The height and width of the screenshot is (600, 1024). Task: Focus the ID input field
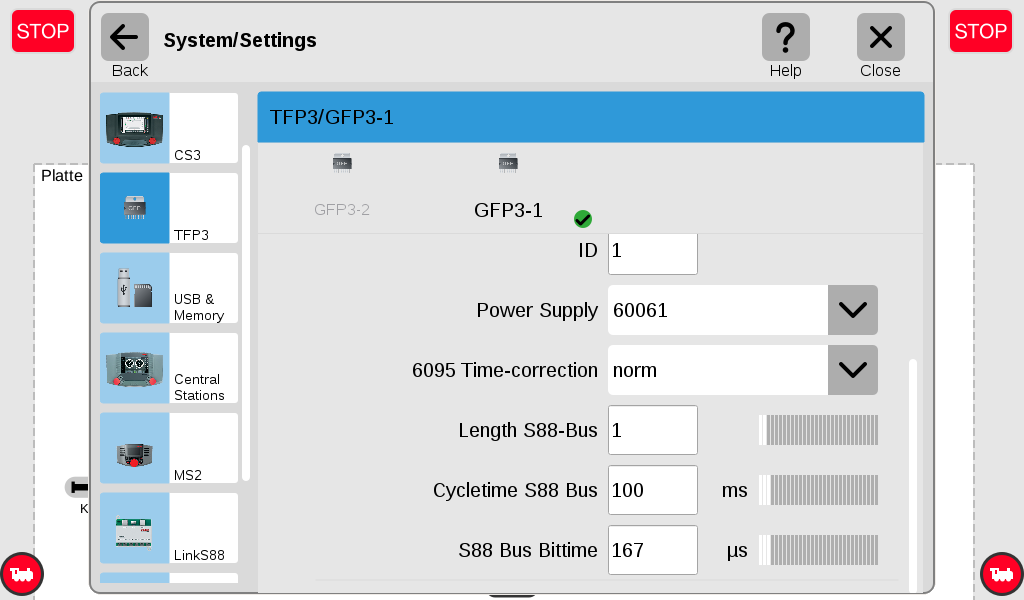pos(652,252)
